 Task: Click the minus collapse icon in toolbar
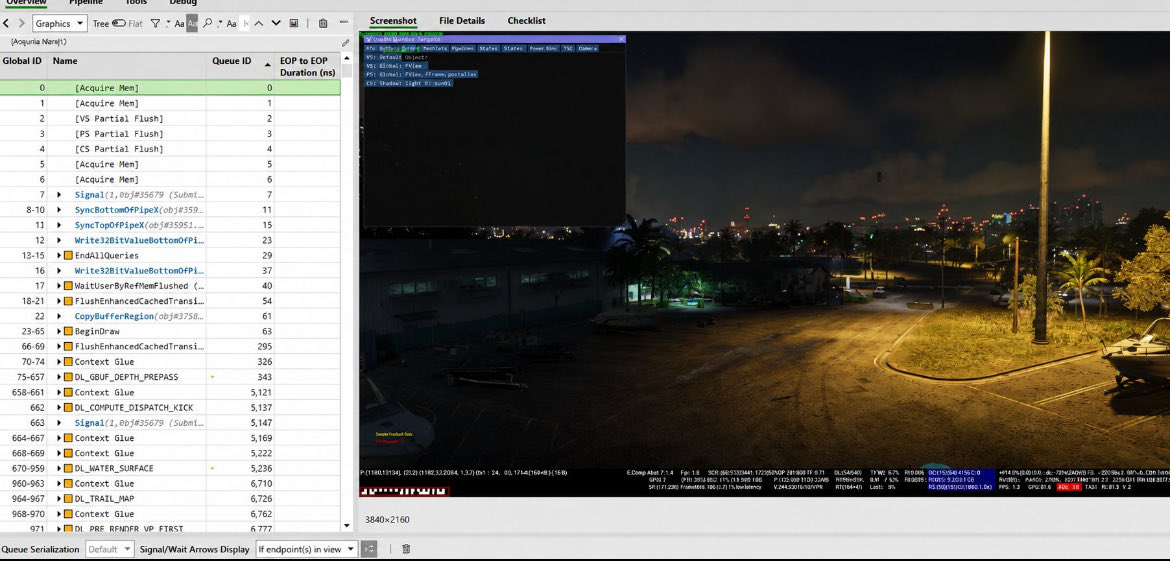click(x=343, y=24)
